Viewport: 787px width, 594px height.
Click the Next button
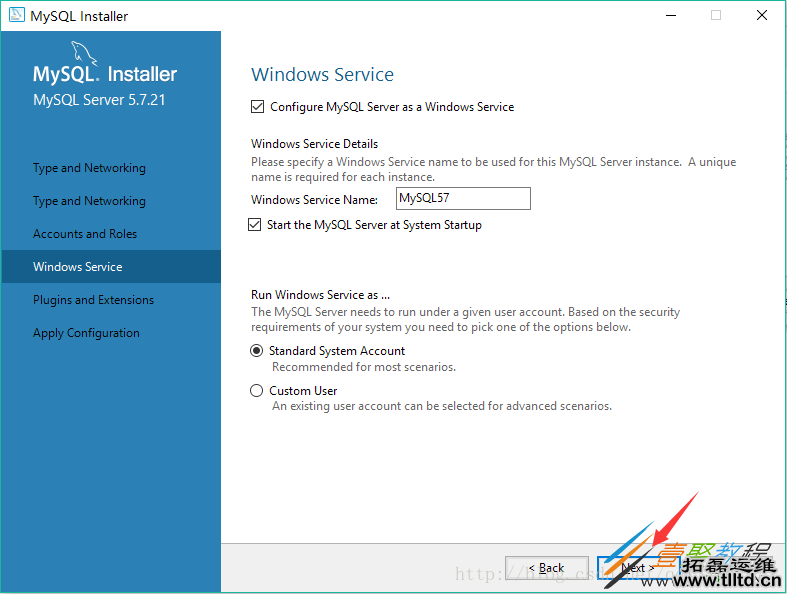pos(638,568)
